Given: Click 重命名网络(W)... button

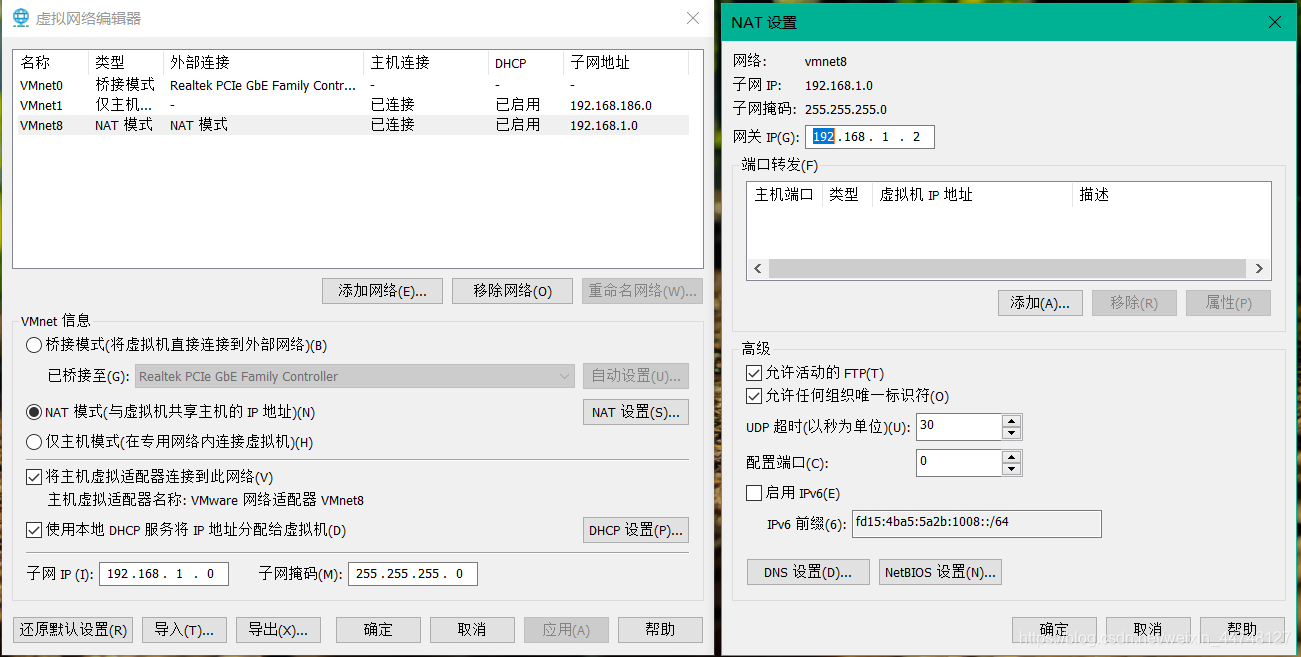Looking at the screenshot, I should tap(642, 291).
